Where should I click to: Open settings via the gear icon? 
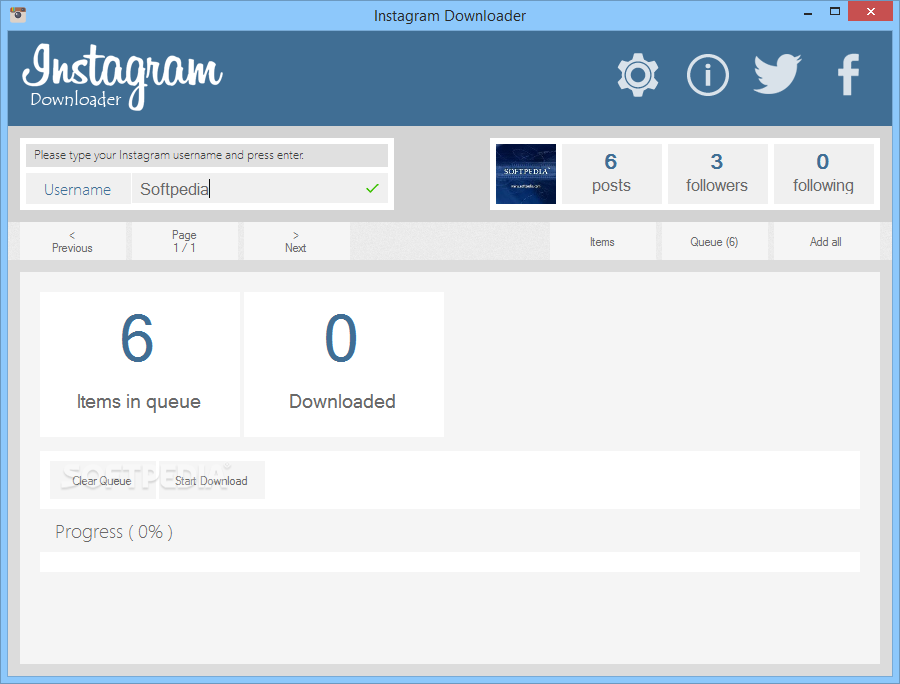point(638,75)
